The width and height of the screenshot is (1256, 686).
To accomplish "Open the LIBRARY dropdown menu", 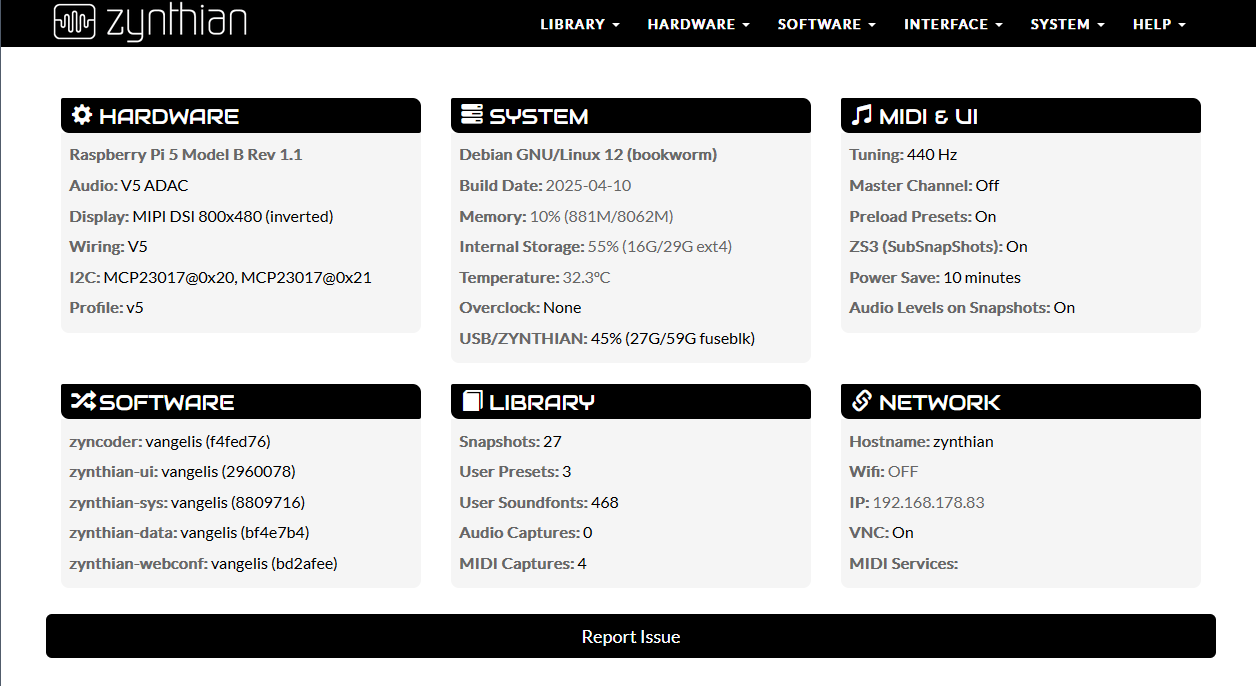I will point(580,24).
